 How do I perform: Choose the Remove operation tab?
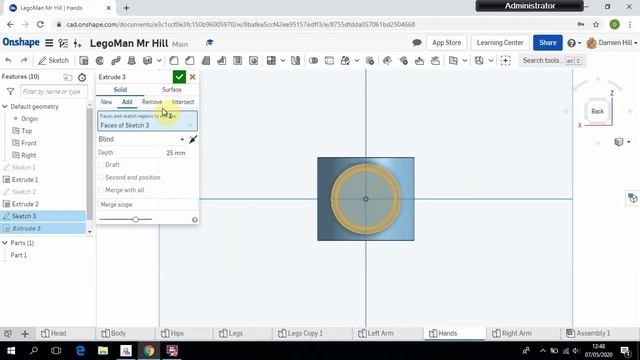pyautogui.click(x=152, y=102)
